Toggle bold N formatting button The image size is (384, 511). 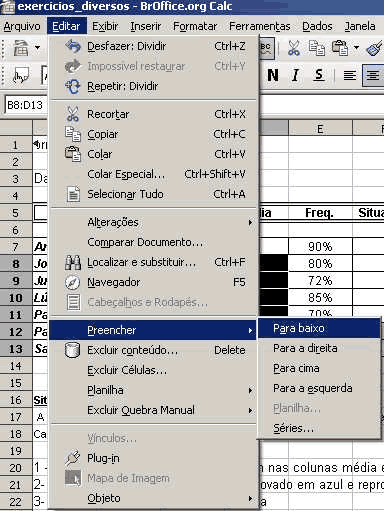[273, 75]
